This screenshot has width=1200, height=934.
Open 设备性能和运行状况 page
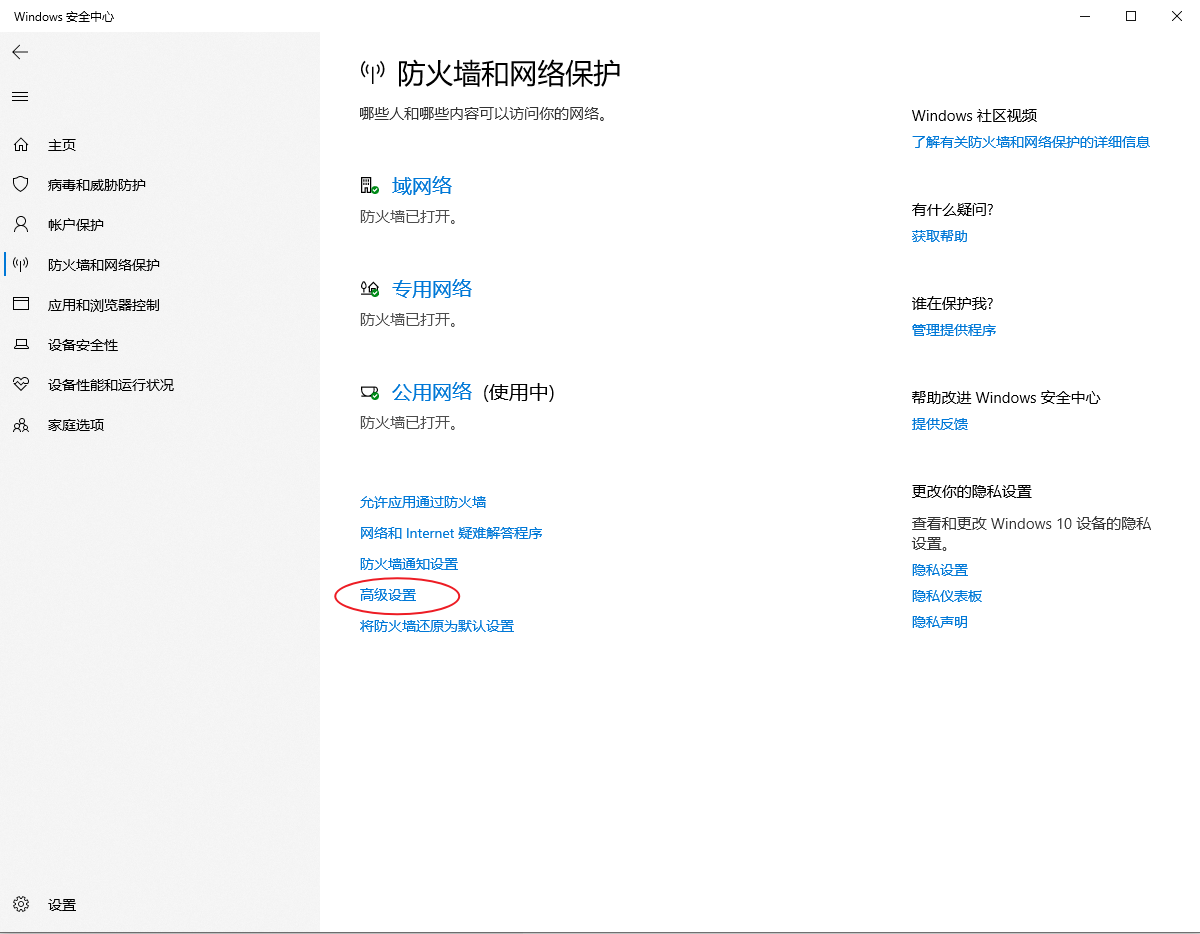(111, 385)
